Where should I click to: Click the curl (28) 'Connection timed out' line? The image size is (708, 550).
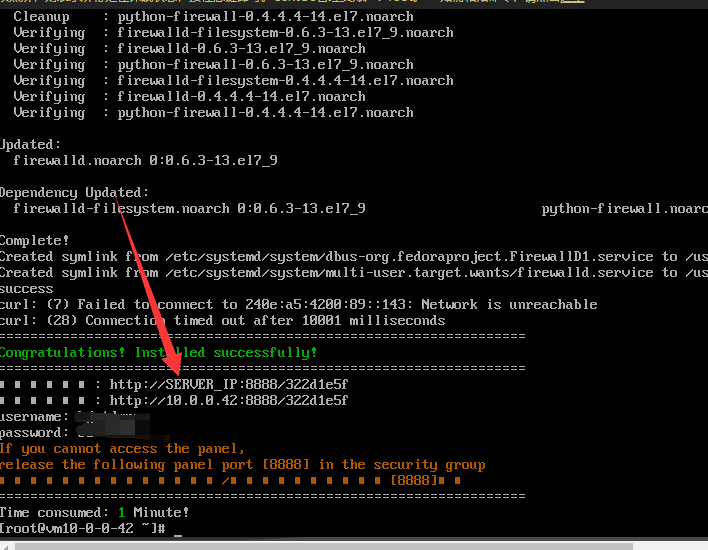223,320
